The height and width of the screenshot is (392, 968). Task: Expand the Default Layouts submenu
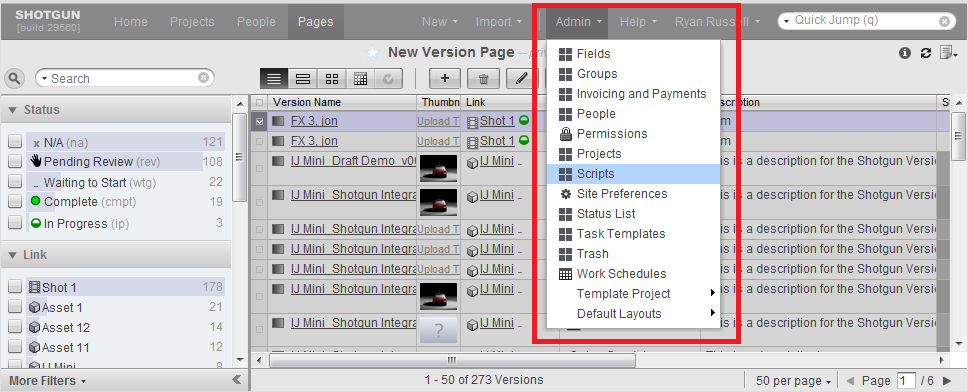coord(633,314)
